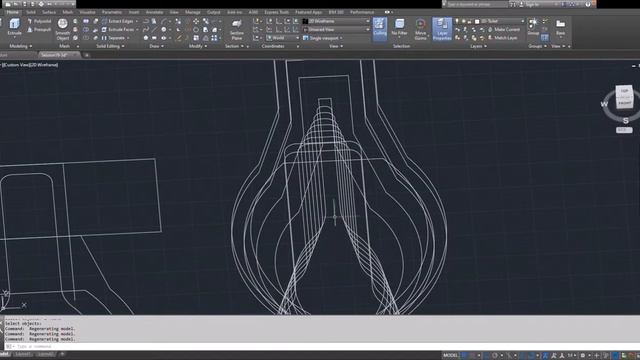Click the Smooth Object tool
Screen dimensions: 640x360
tap(62, 29)
